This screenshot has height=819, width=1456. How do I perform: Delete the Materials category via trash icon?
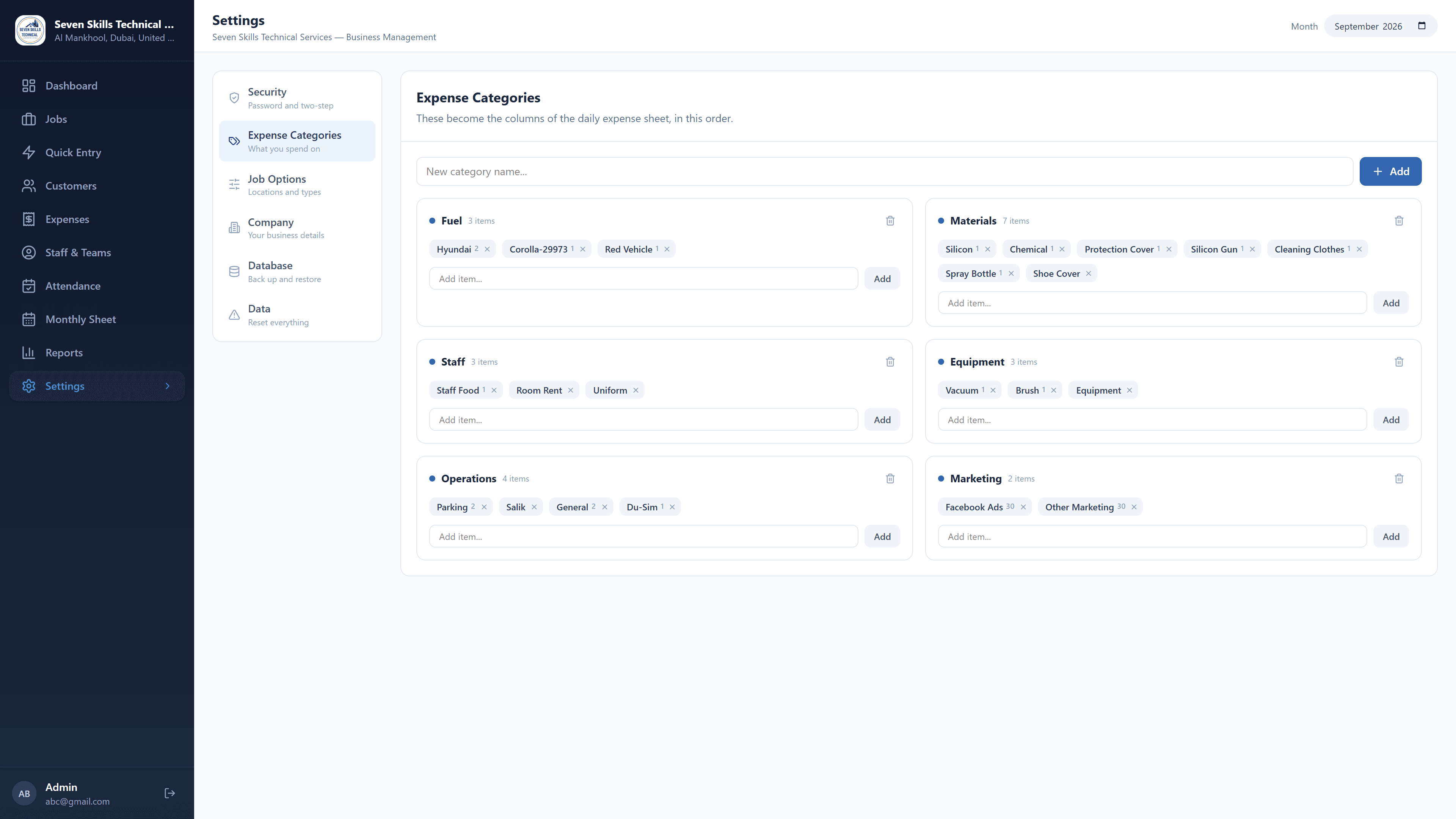[x=1399, y=220]
